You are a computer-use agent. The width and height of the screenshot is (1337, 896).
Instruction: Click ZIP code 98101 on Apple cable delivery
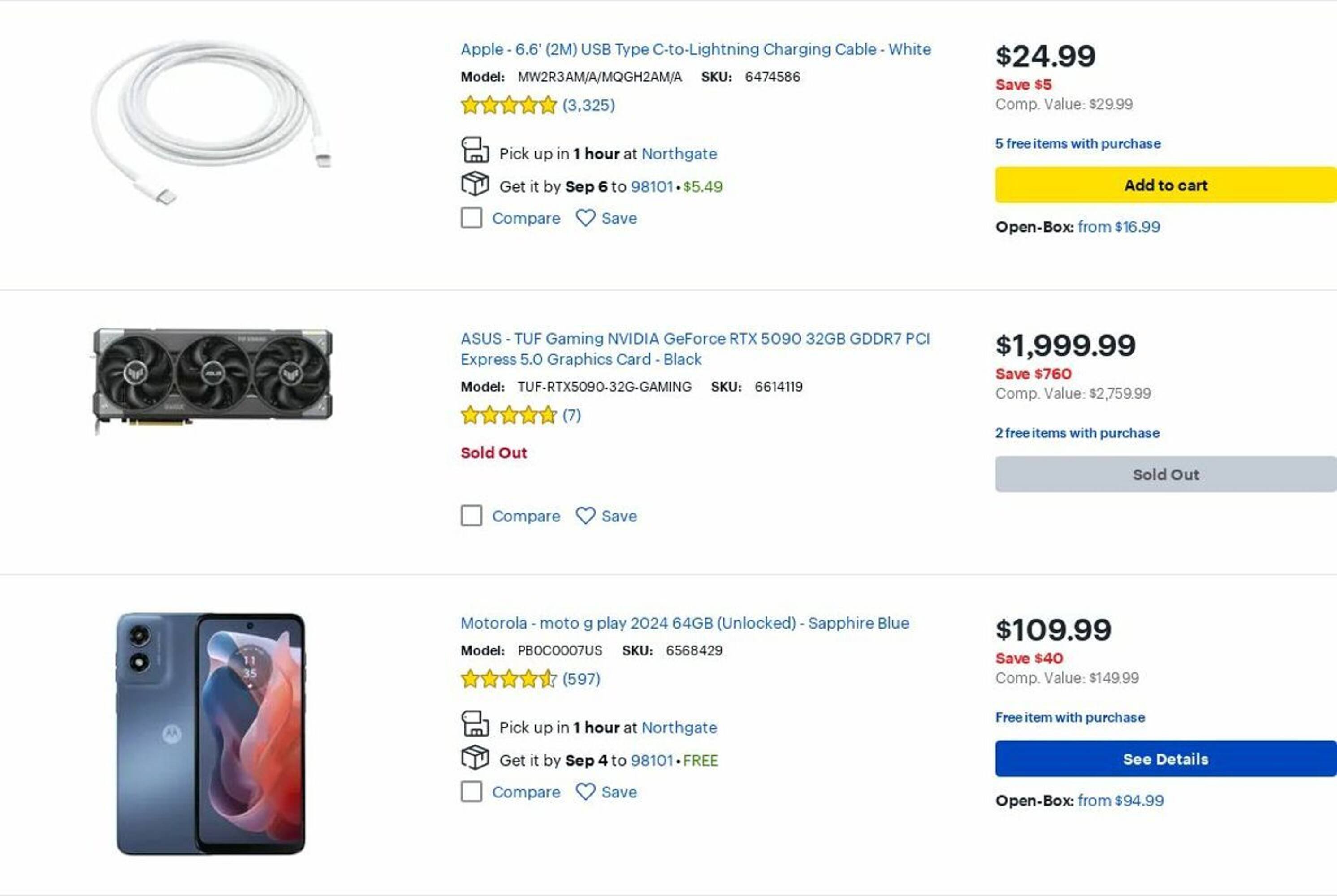click(x=652, y=186)
